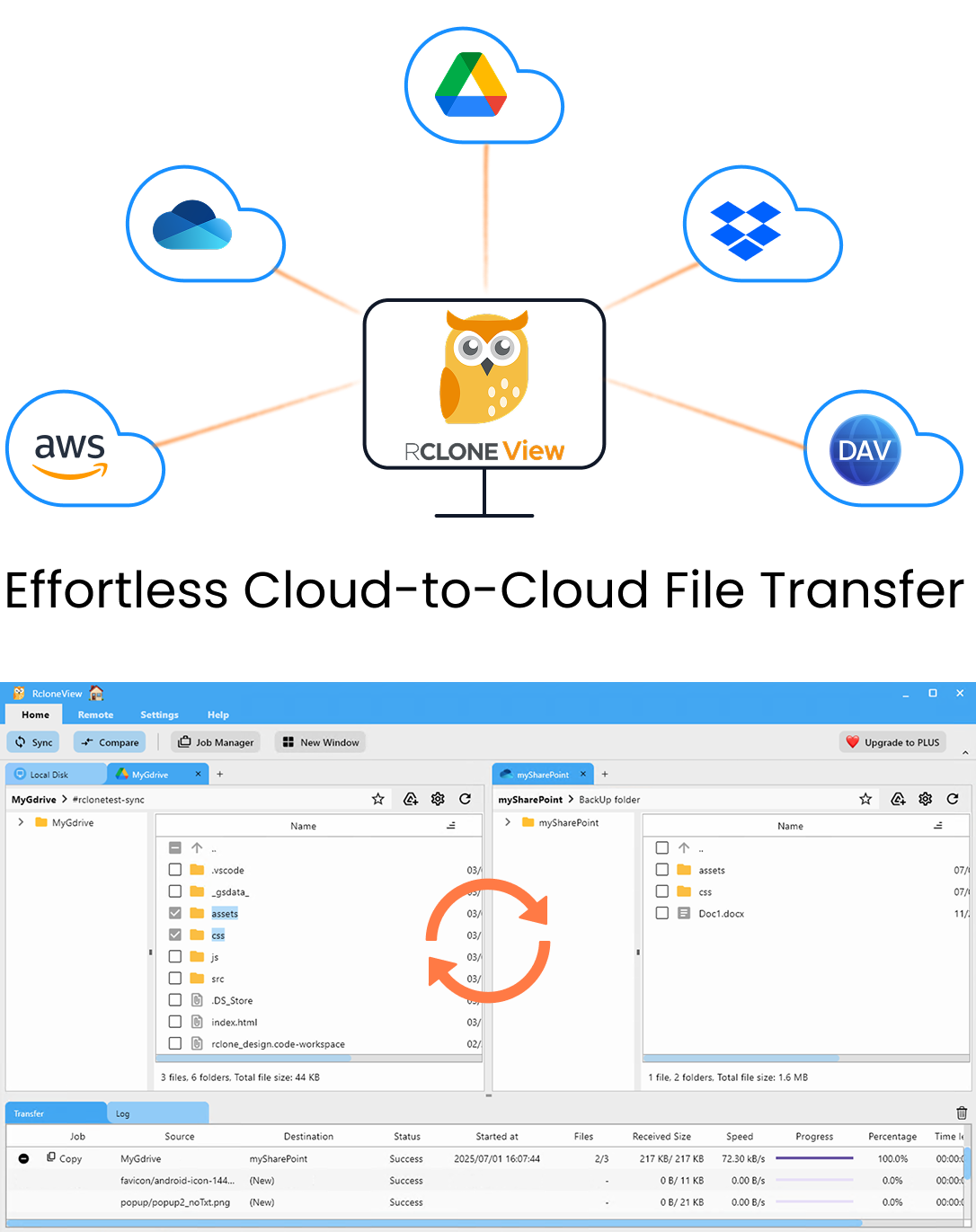Screen dimensions: 976x1232
Task: Open the Settings menu
Action: [x=159, y=714]
